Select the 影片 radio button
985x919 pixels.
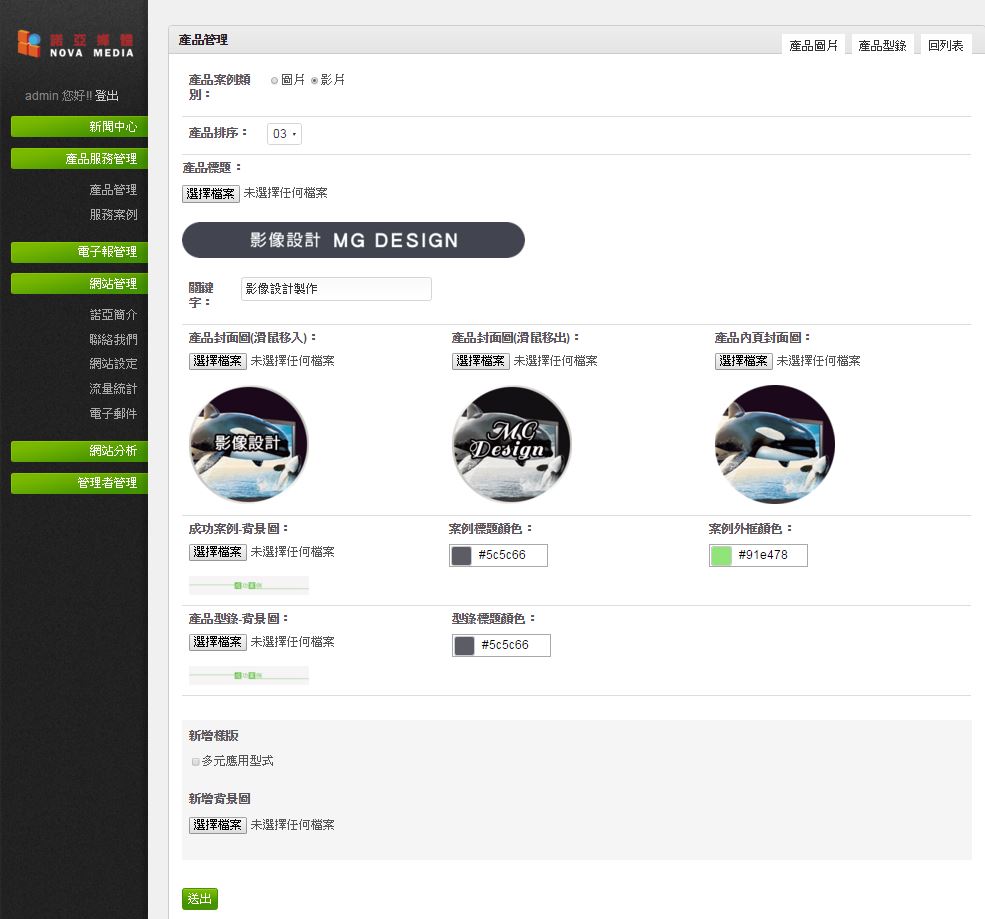click(314, 80)
